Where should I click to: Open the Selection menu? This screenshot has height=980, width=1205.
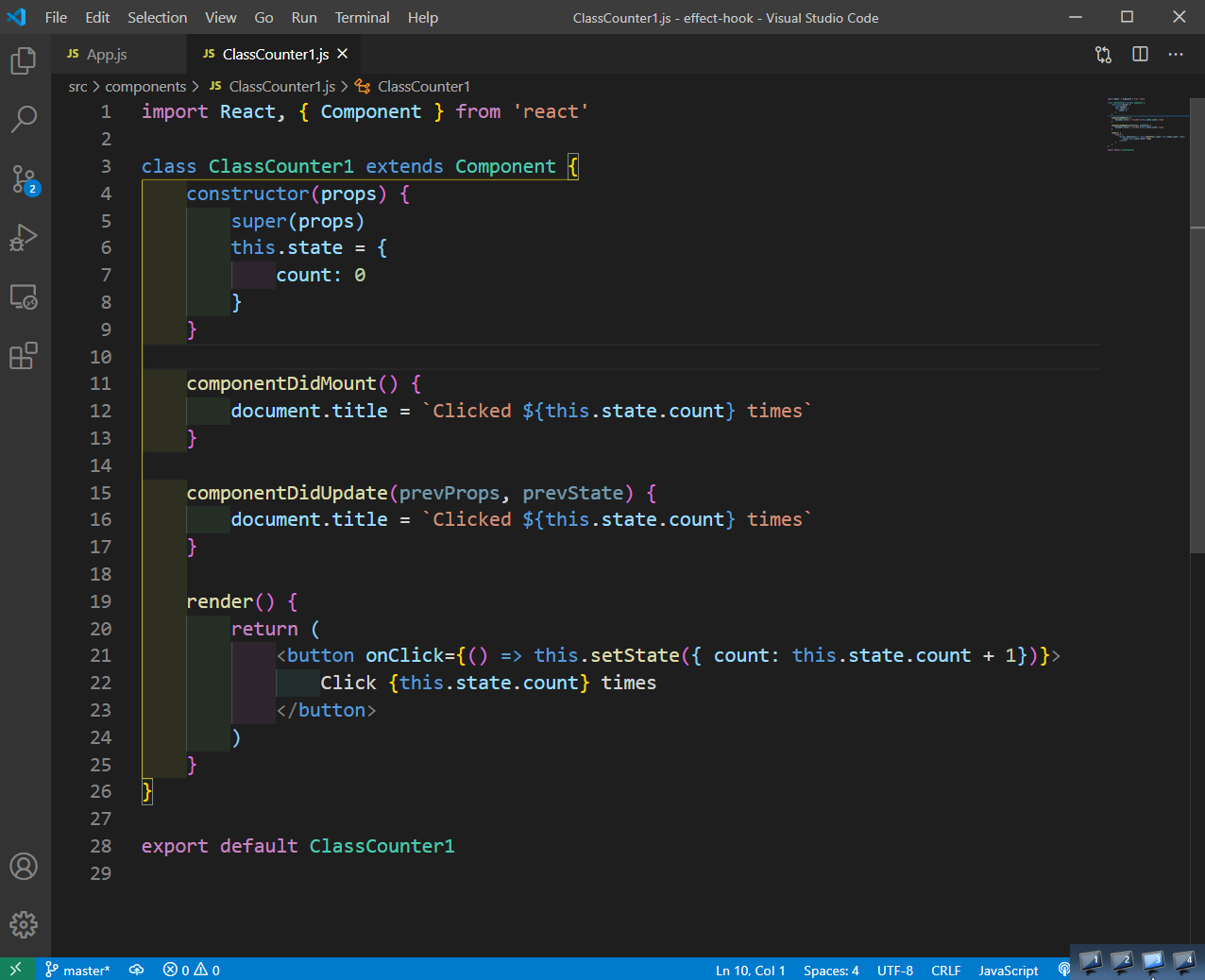[157, 17]
